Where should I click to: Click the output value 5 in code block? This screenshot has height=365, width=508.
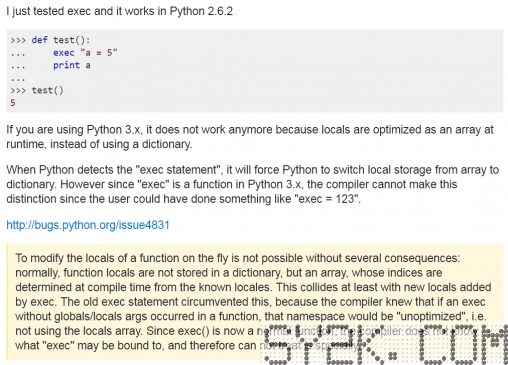13,103
